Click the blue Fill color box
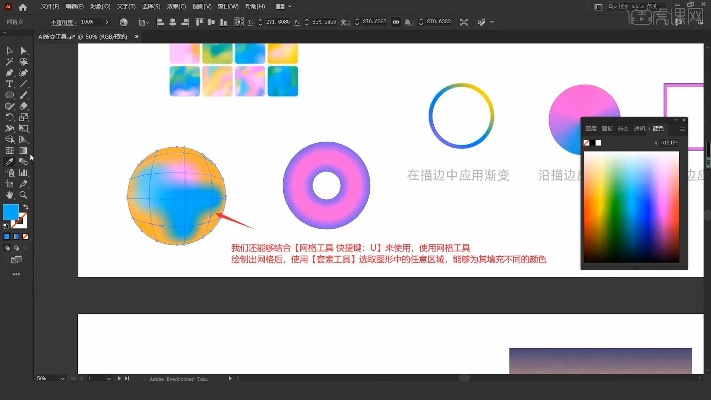This screenshot has width=711, height=400. 11,212
